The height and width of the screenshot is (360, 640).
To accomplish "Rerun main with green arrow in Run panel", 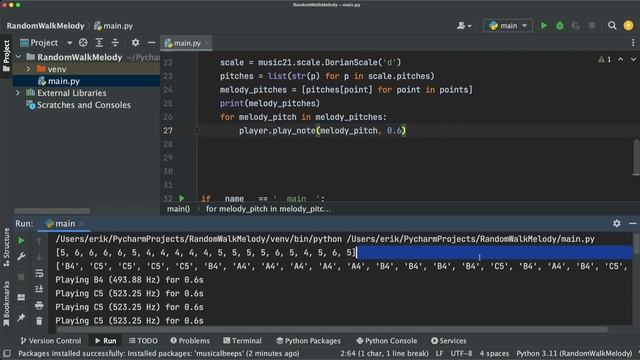I will coord(21,241).
